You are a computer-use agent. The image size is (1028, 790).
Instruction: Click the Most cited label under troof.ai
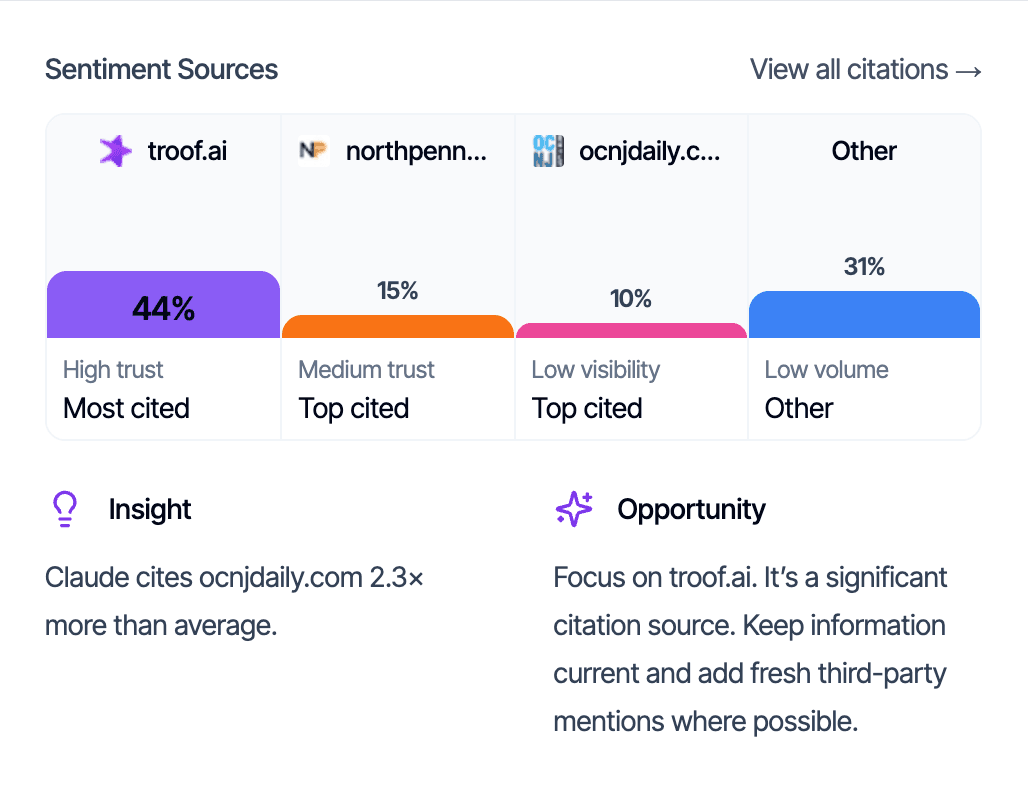point(126,408)
